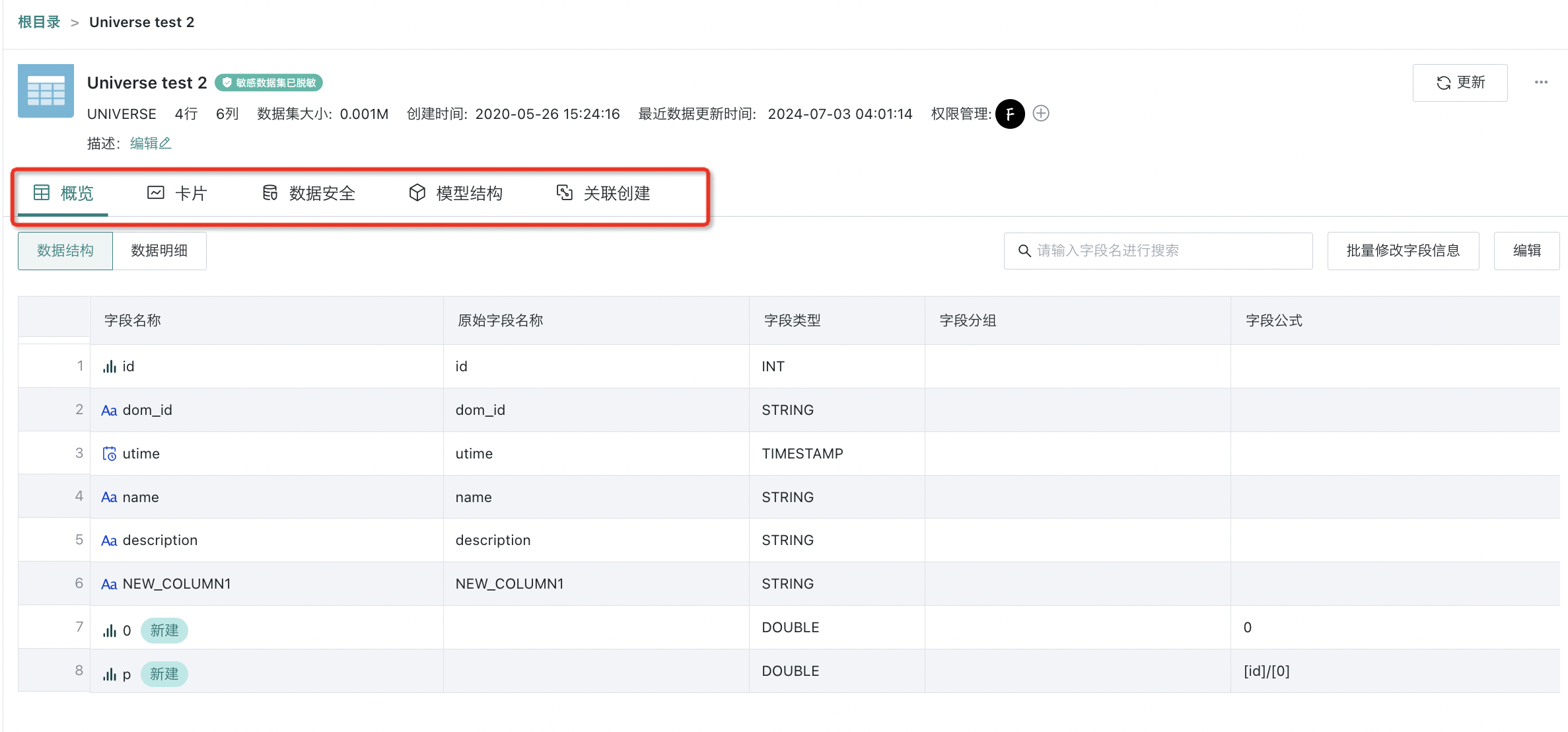Open the three-dot more options menu
The width and height of the screenshot is (1568, 732).
point(1541,83)
